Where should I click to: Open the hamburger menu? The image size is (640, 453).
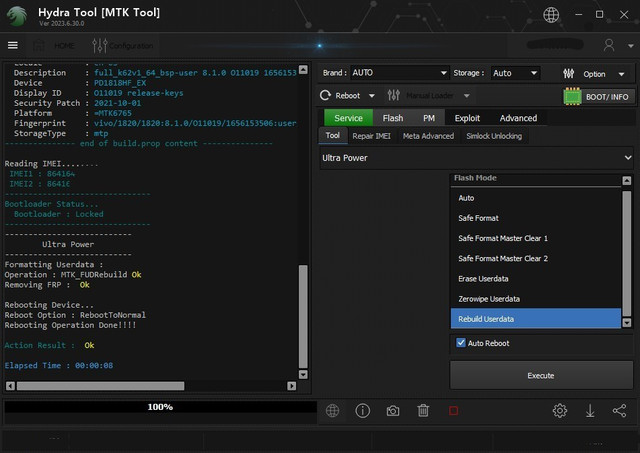pyautogui.click(x=13, y=45)
